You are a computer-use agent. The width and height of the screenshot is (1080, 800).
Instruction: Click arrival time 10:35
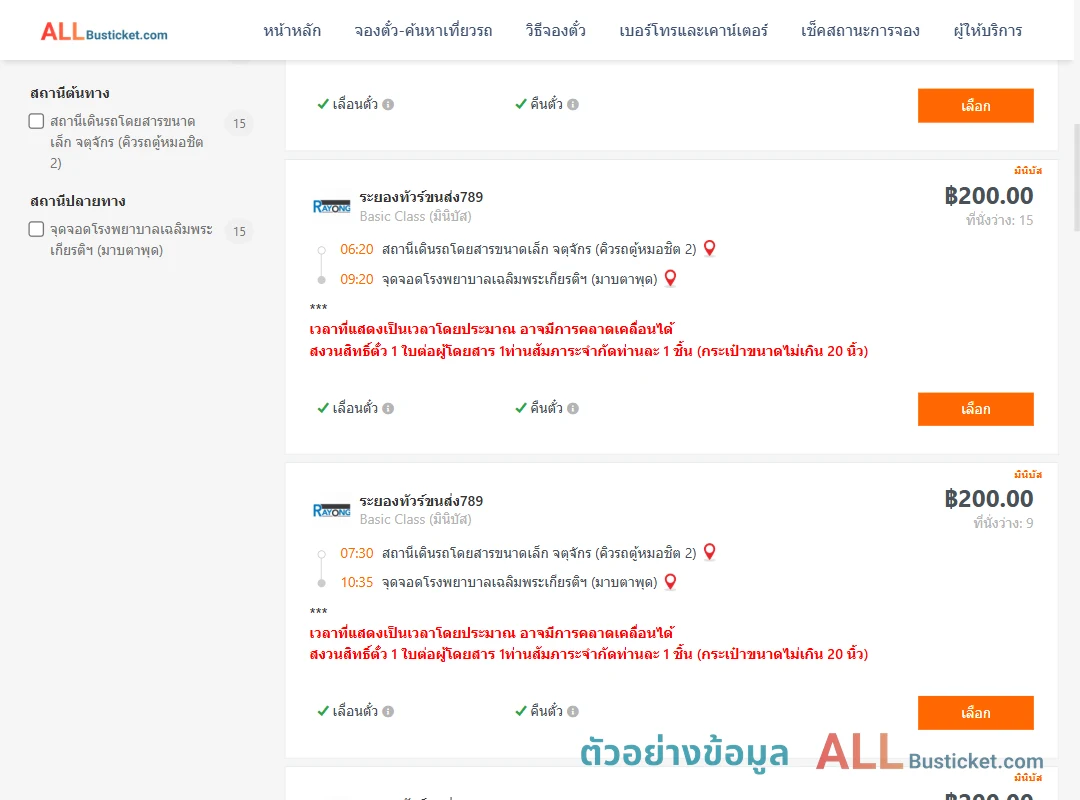[357, 583]
